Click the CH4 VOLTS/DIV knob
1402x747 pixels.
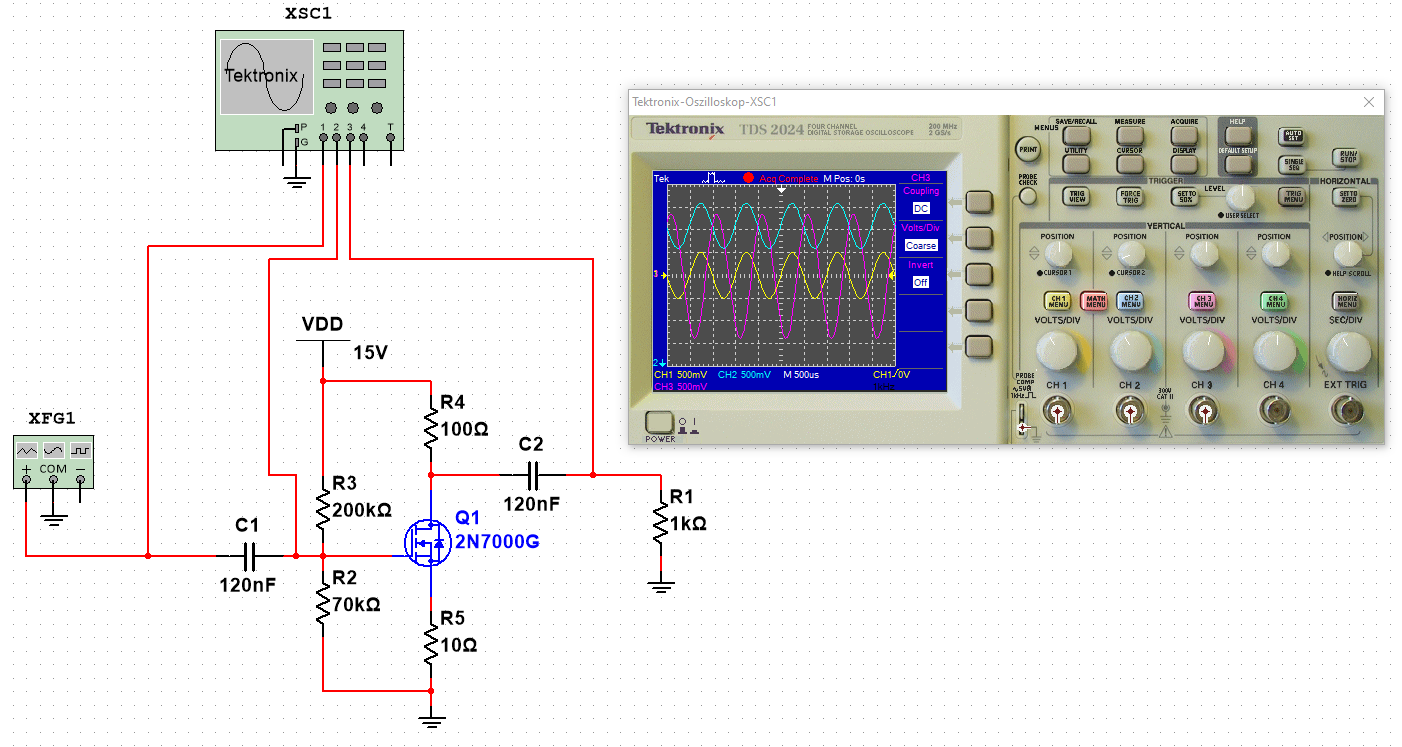(1275, 350)
